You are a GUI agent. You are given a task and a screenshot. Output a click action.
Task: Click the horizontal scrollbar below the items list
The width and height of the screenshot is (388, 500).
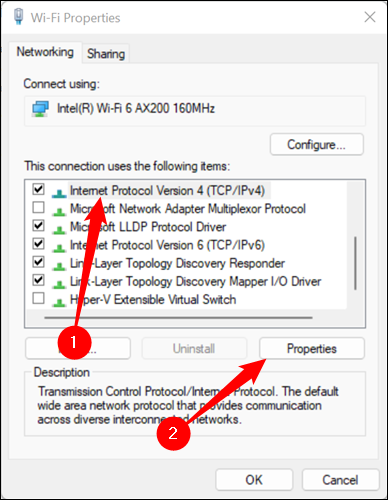click(178, 318)
